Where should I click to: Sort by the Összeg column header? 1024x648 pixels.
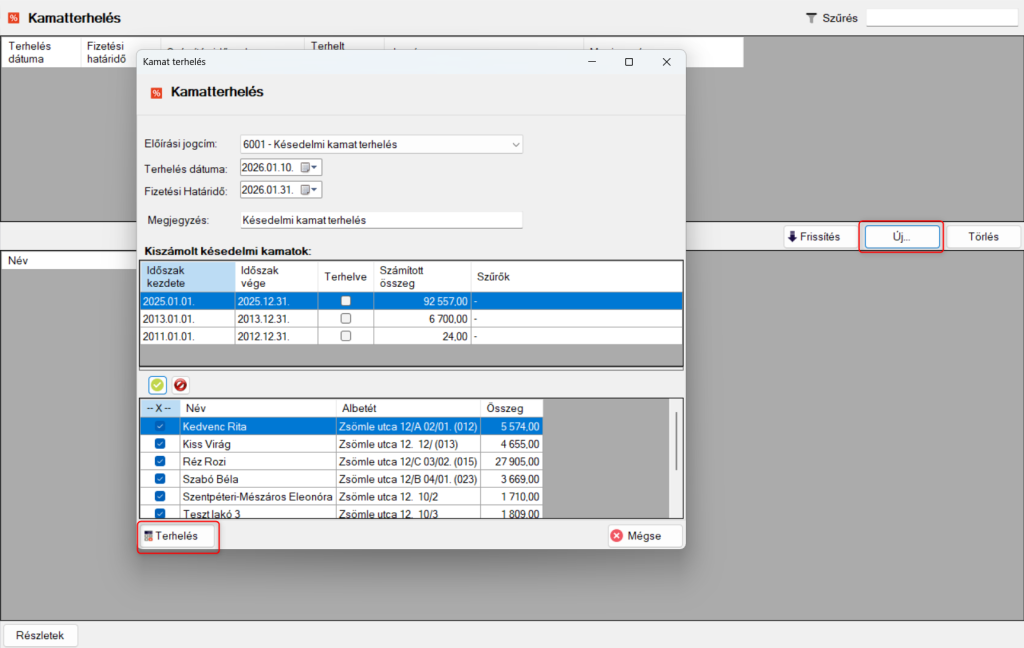tap(511, 408)
